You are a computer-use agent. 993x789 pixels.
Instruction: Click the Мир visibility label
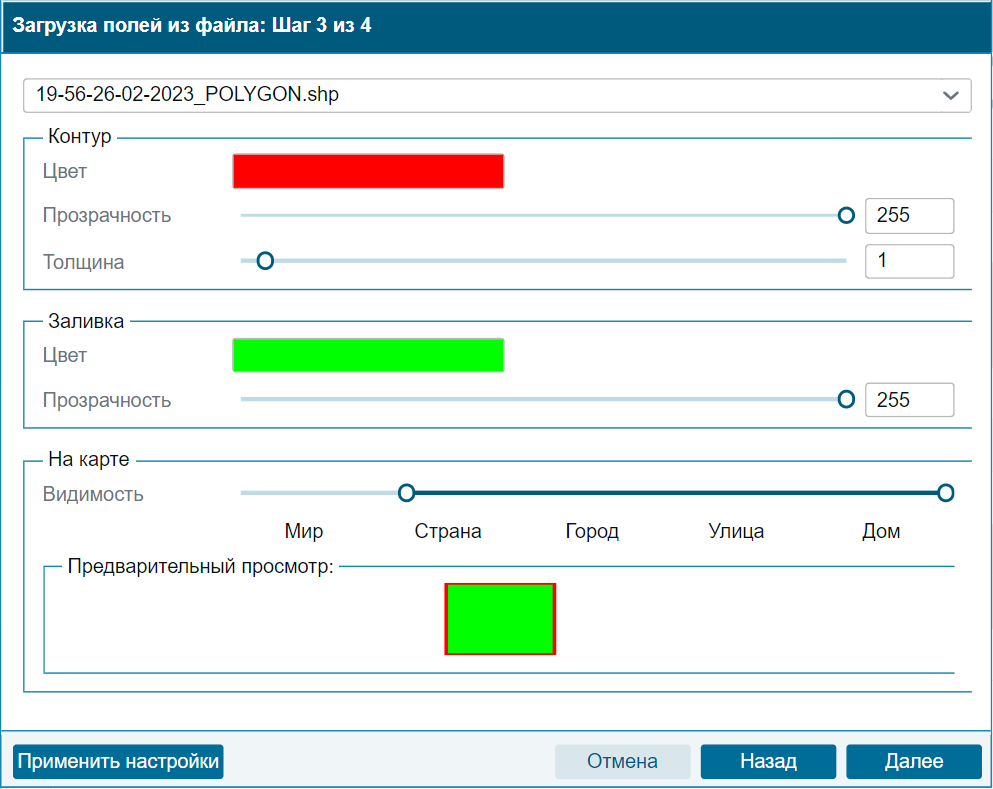(x=304, y=531)
